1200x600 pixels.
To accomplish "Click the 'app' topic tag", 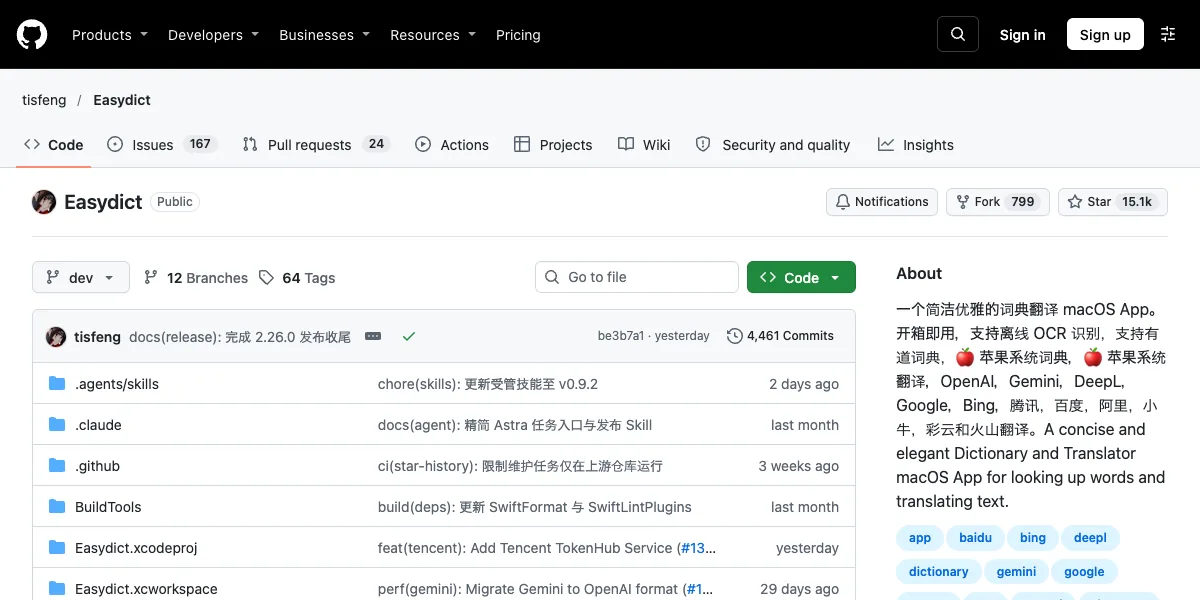I will pos(920,538).
